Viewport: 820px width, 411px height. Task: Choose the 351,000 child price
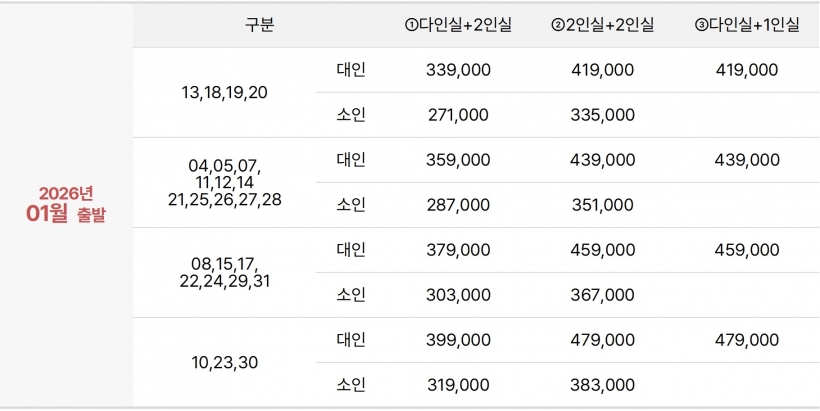pyautogui.click(x=603, y=205)
